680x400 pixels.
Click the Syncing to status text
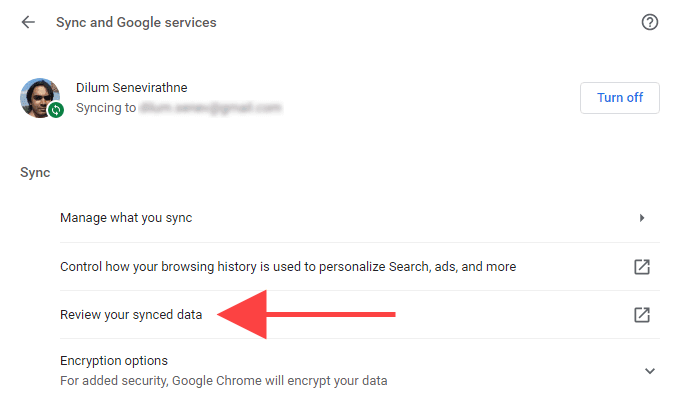[x=106, y=107]
